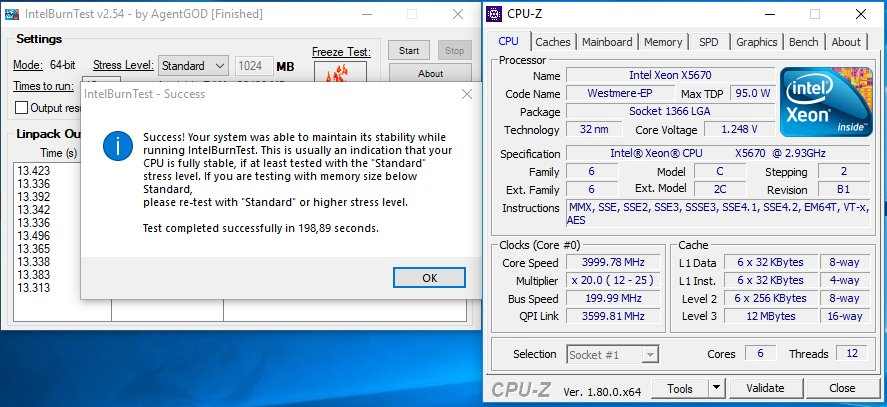
Task: Select the SPD tab
Action: point(708,42)
